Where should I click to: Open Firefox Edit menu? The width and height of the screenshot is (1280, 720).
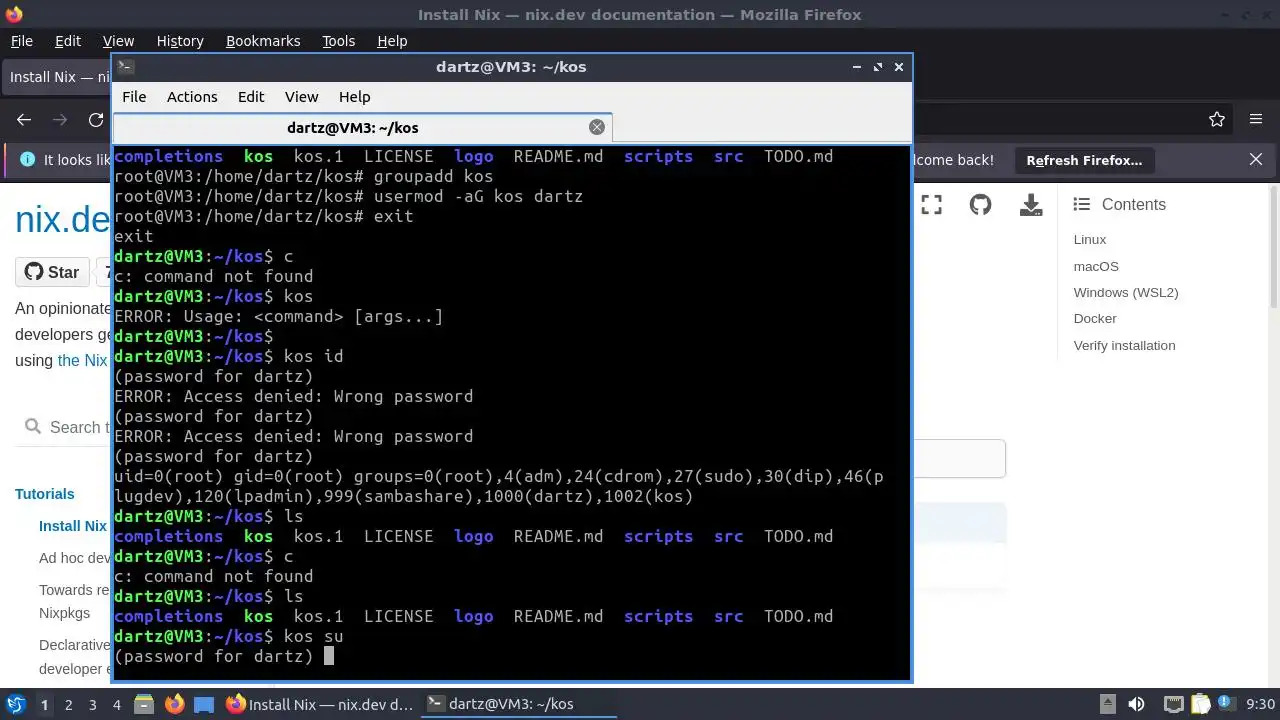coord(68,41)
